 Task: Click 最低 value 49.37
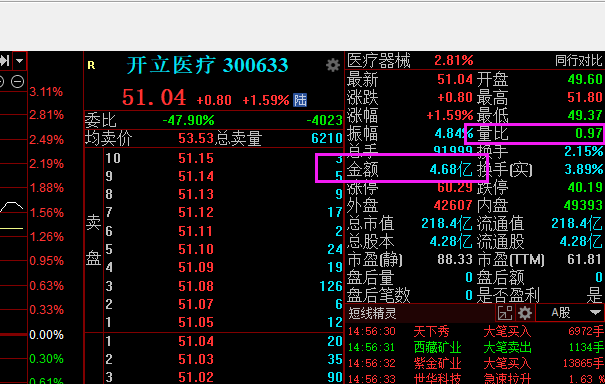click(585, 115)
